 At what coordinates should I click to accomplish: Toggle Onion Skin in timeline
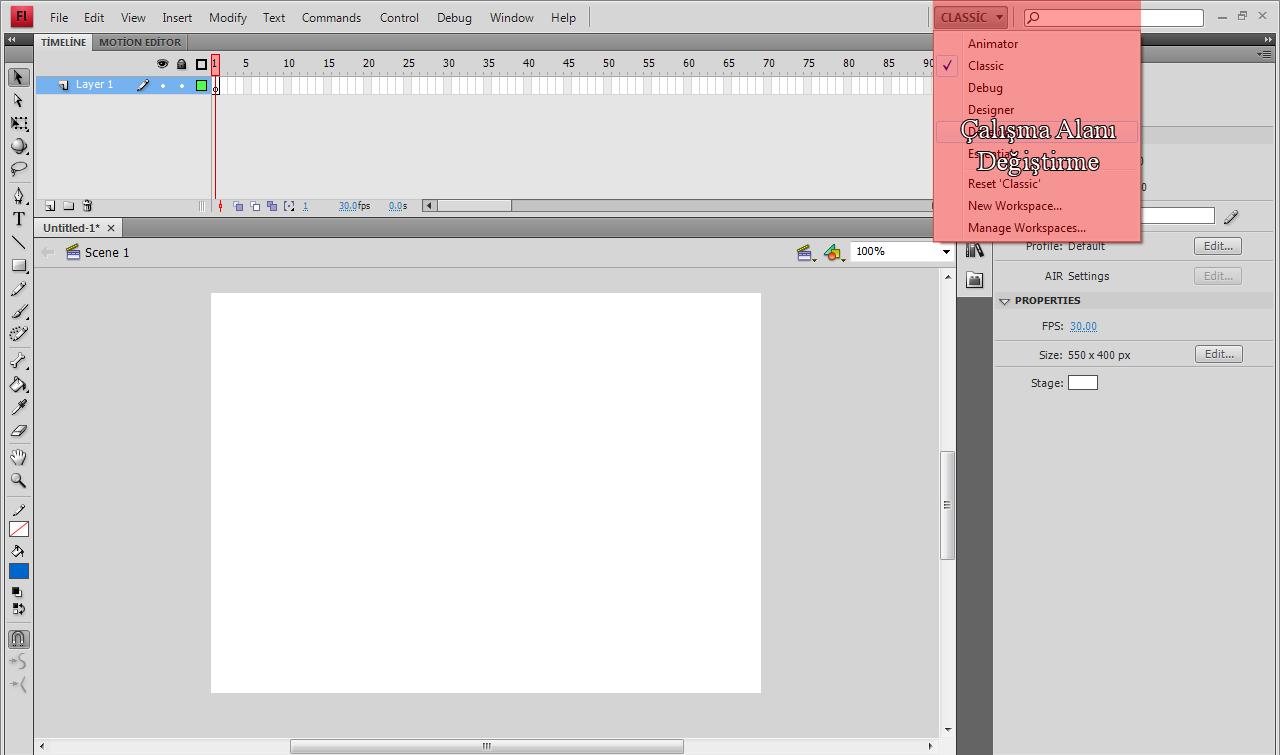238,206
